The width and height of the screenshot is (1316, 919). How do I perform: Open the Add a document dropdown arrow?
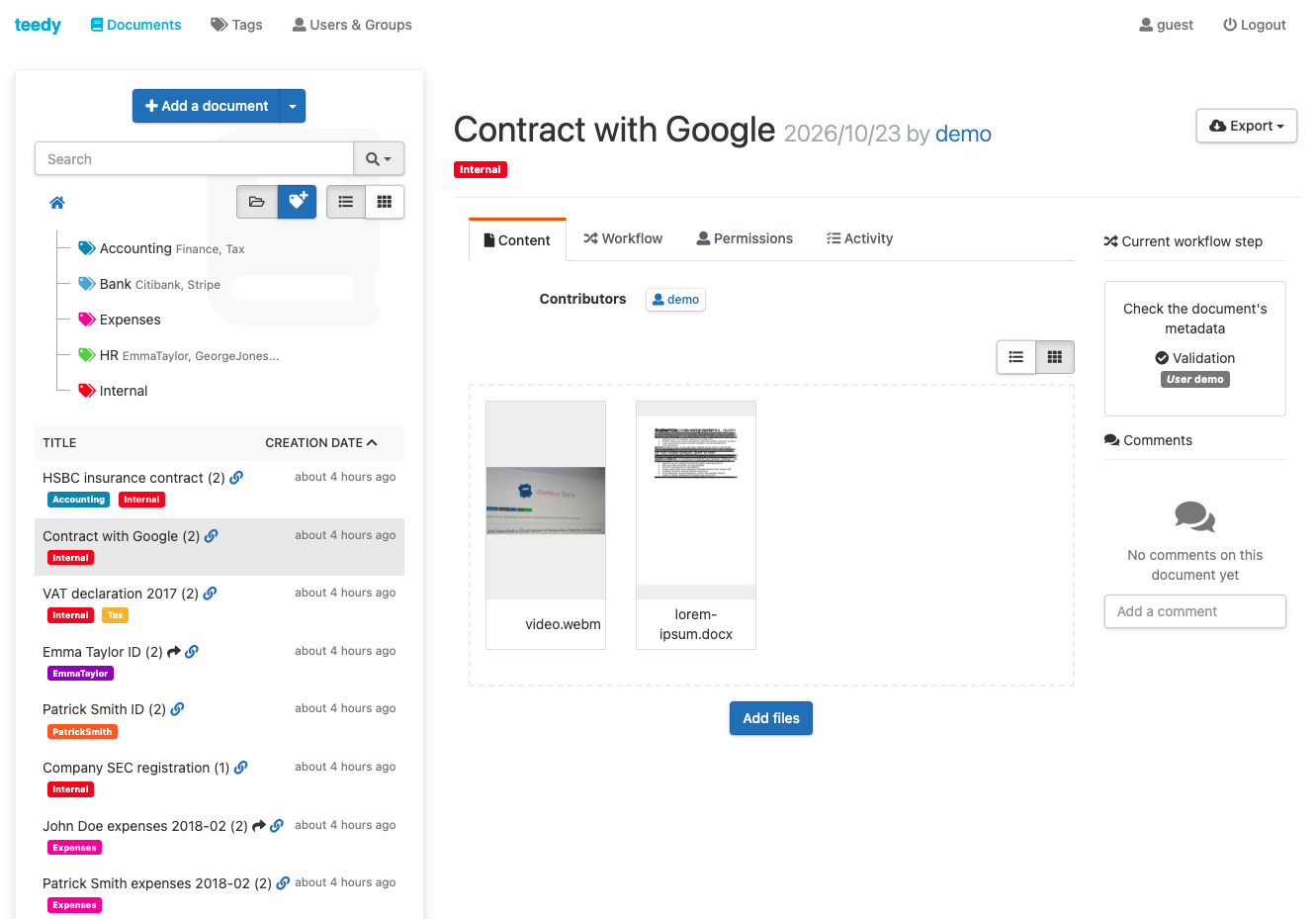point(293,106)
